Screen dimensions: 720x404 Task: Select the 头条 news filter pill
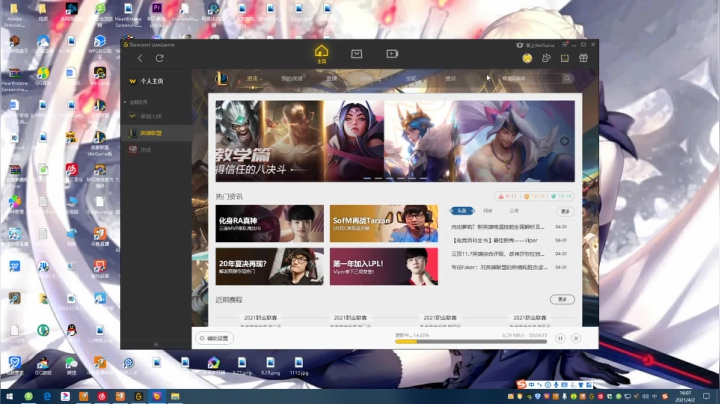click(462, 211)
